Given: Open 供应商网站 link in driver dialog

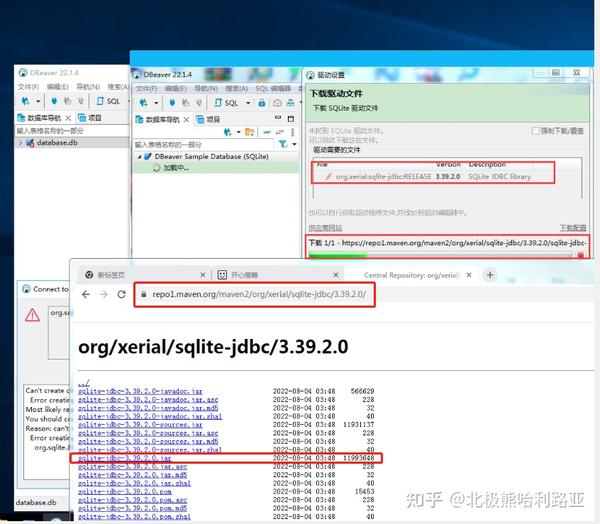Looking at the screenshot, I should coord(325,228).
